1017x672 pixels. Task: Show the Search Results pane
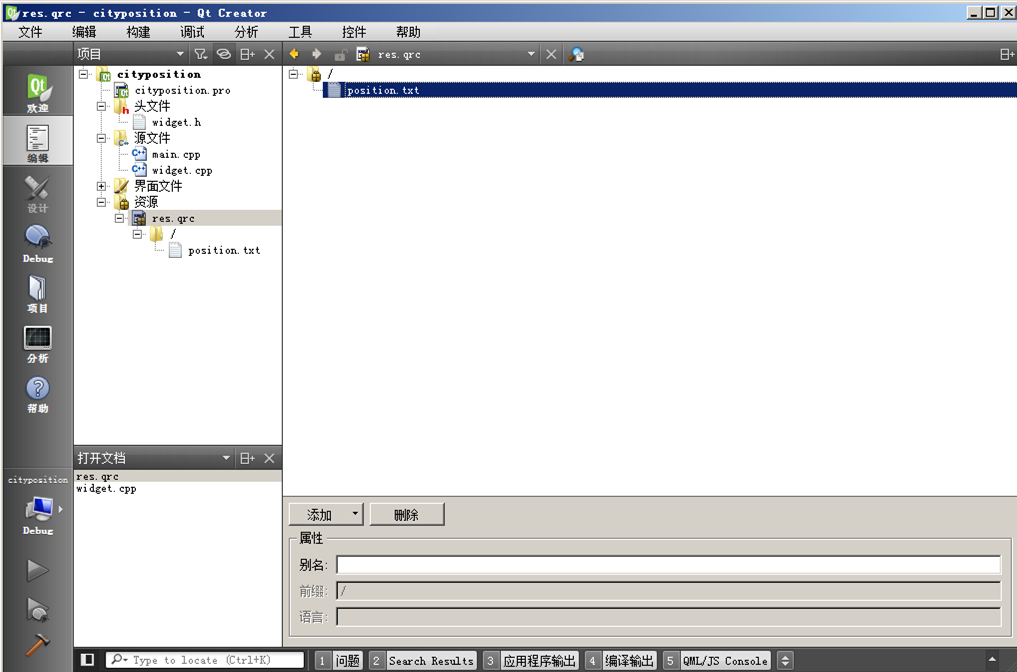click(423, 661)
